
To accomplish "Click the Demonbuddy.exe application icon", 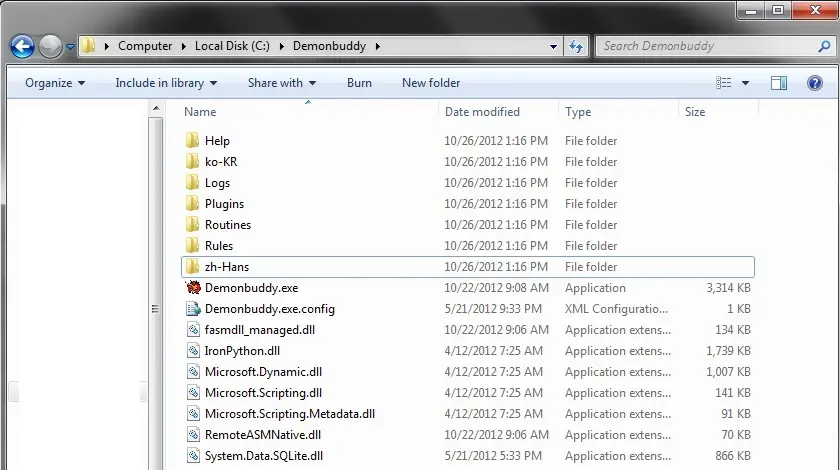I will pos(193,287).
